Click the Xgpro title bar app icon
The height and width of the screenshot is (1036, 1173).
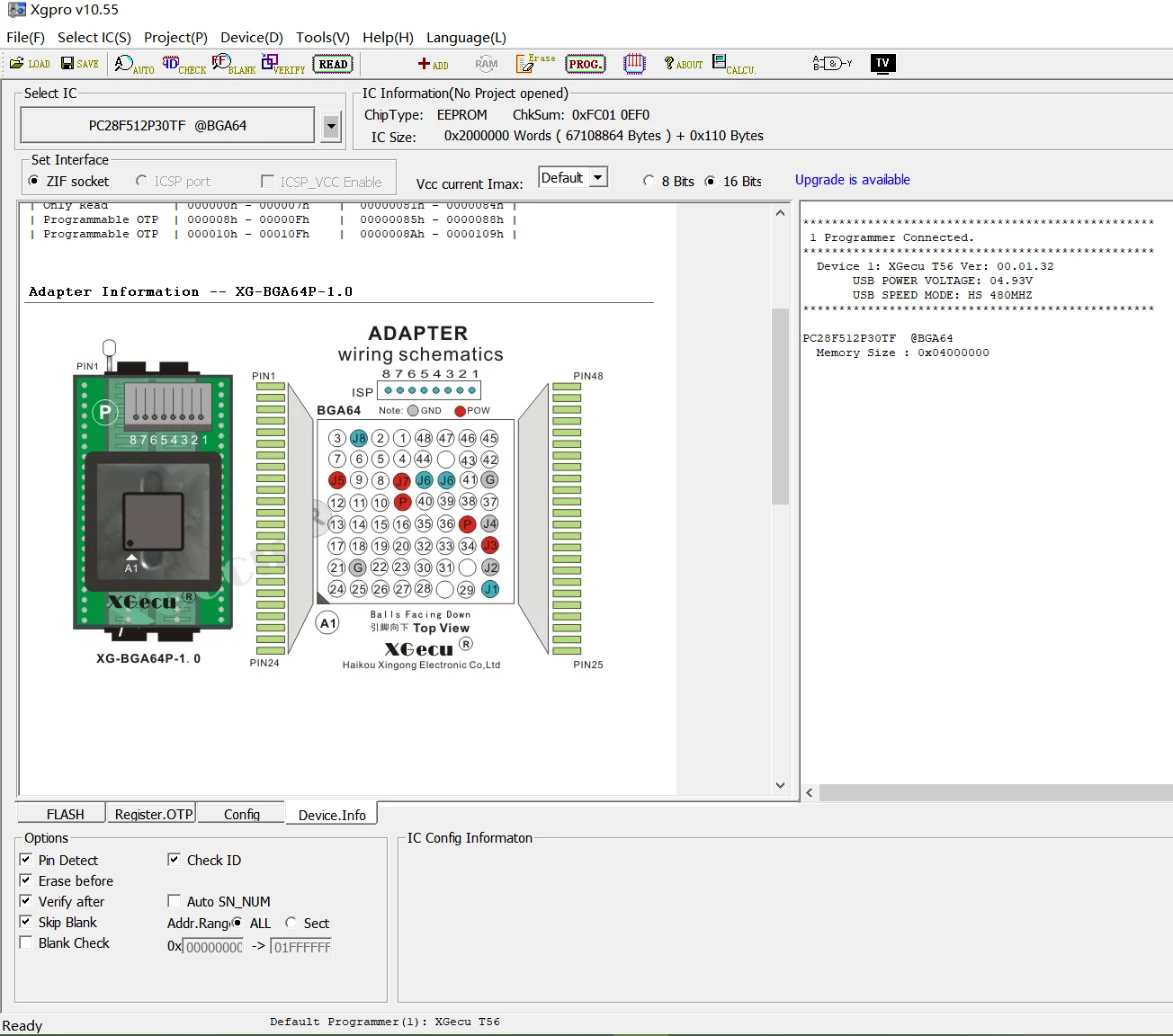pos(16,10)
